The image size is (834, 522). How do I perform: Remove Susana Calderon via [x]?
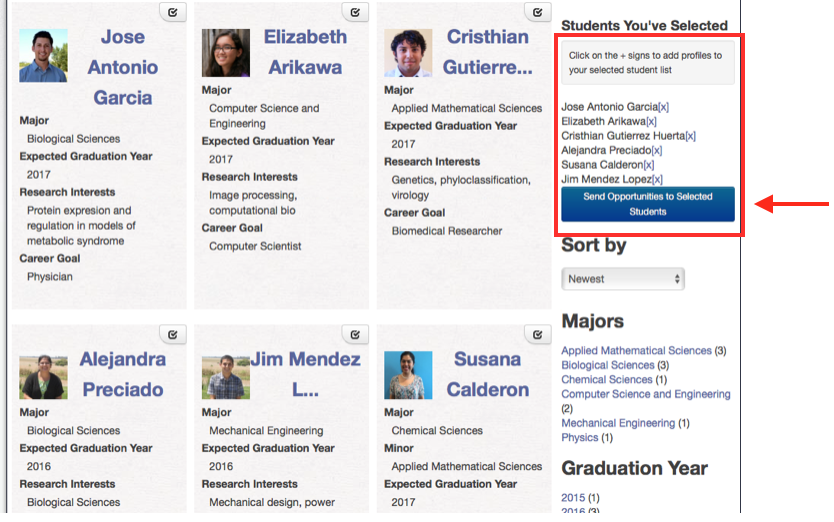648,165
